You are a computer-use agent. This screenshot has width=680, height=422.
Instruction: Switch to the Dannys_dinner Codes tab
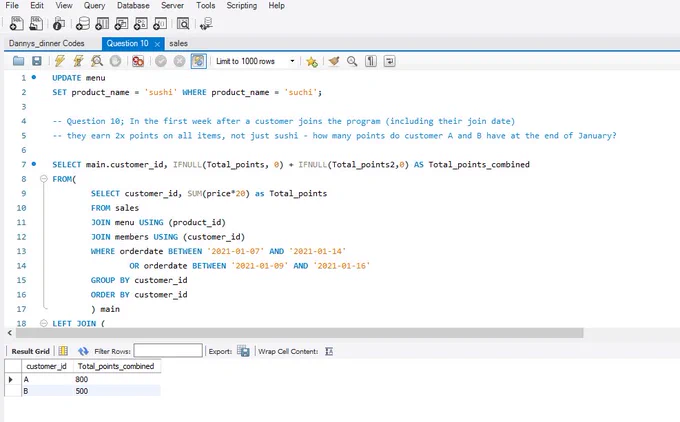point(46,43)
